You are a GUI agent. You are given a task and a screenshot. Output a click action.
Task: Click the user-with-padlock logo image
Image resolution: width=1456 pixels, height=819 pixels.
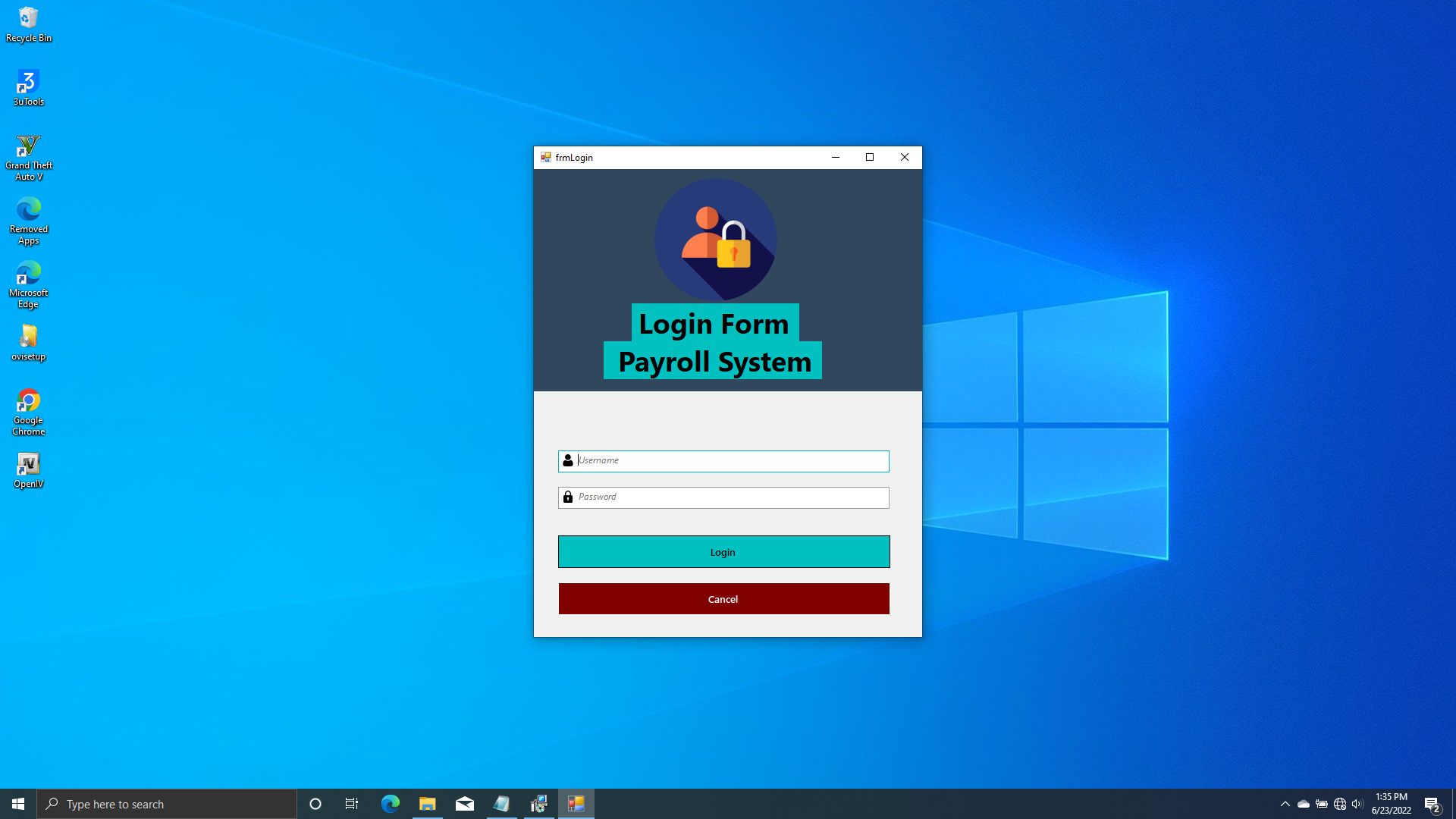pos(715,240)
